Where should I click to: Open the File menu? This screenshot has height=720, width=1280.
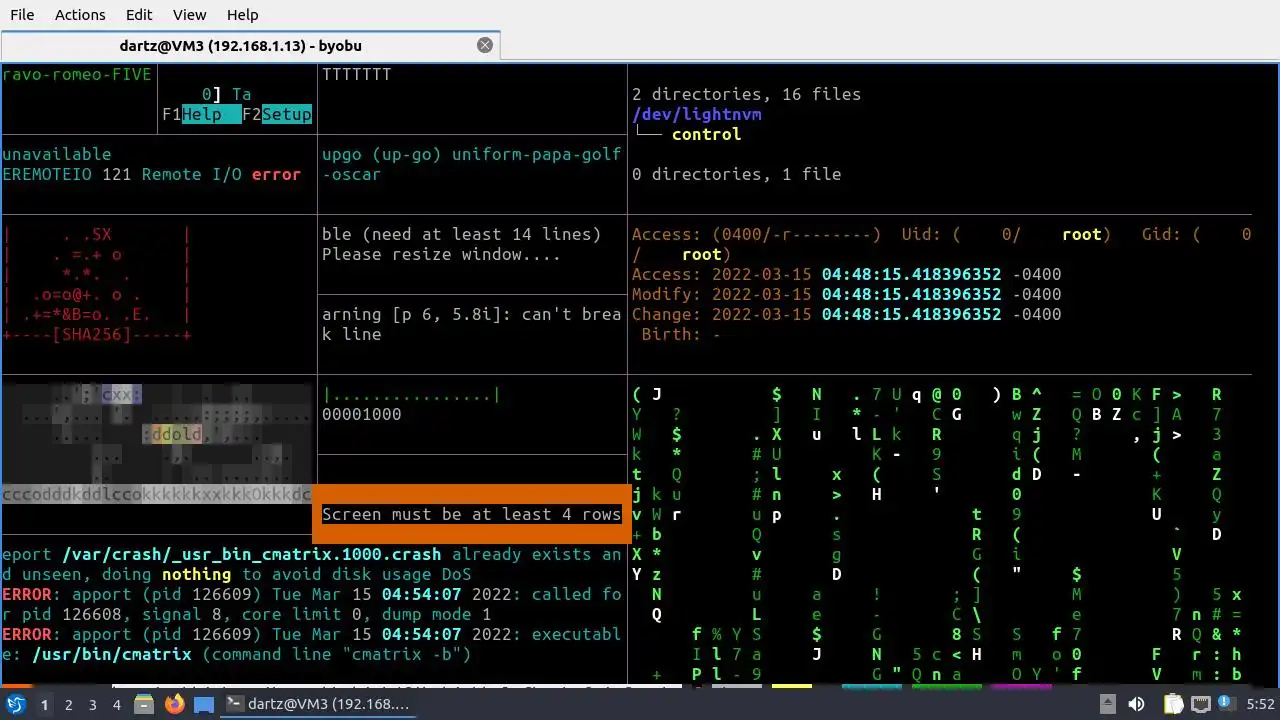point(22,15)
